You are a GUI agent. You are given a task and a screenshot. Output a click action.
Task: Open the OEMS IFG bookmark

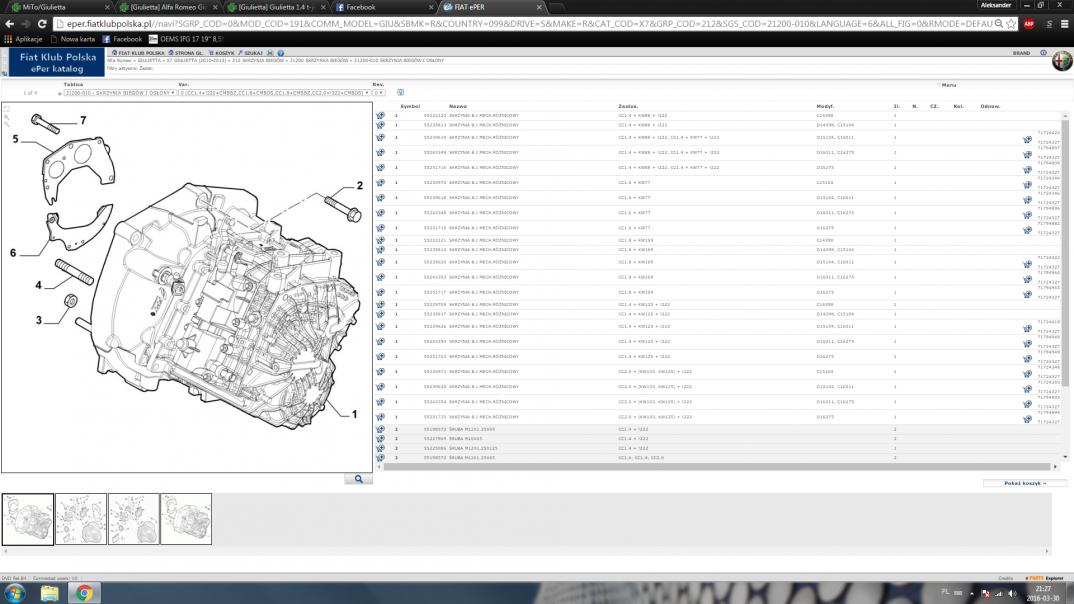pos(186,39)
